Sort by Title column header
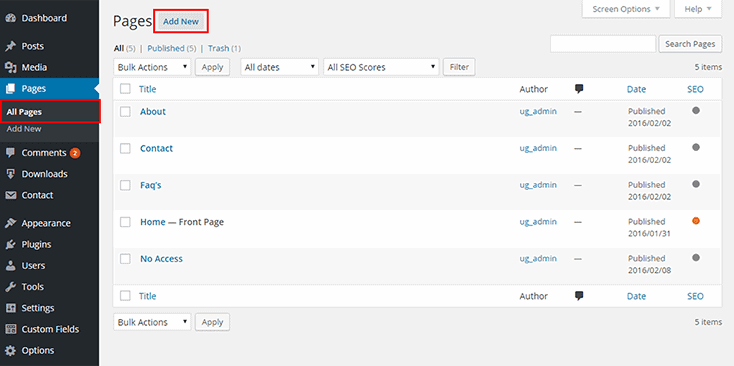734x366 pixels. (147, 89)
